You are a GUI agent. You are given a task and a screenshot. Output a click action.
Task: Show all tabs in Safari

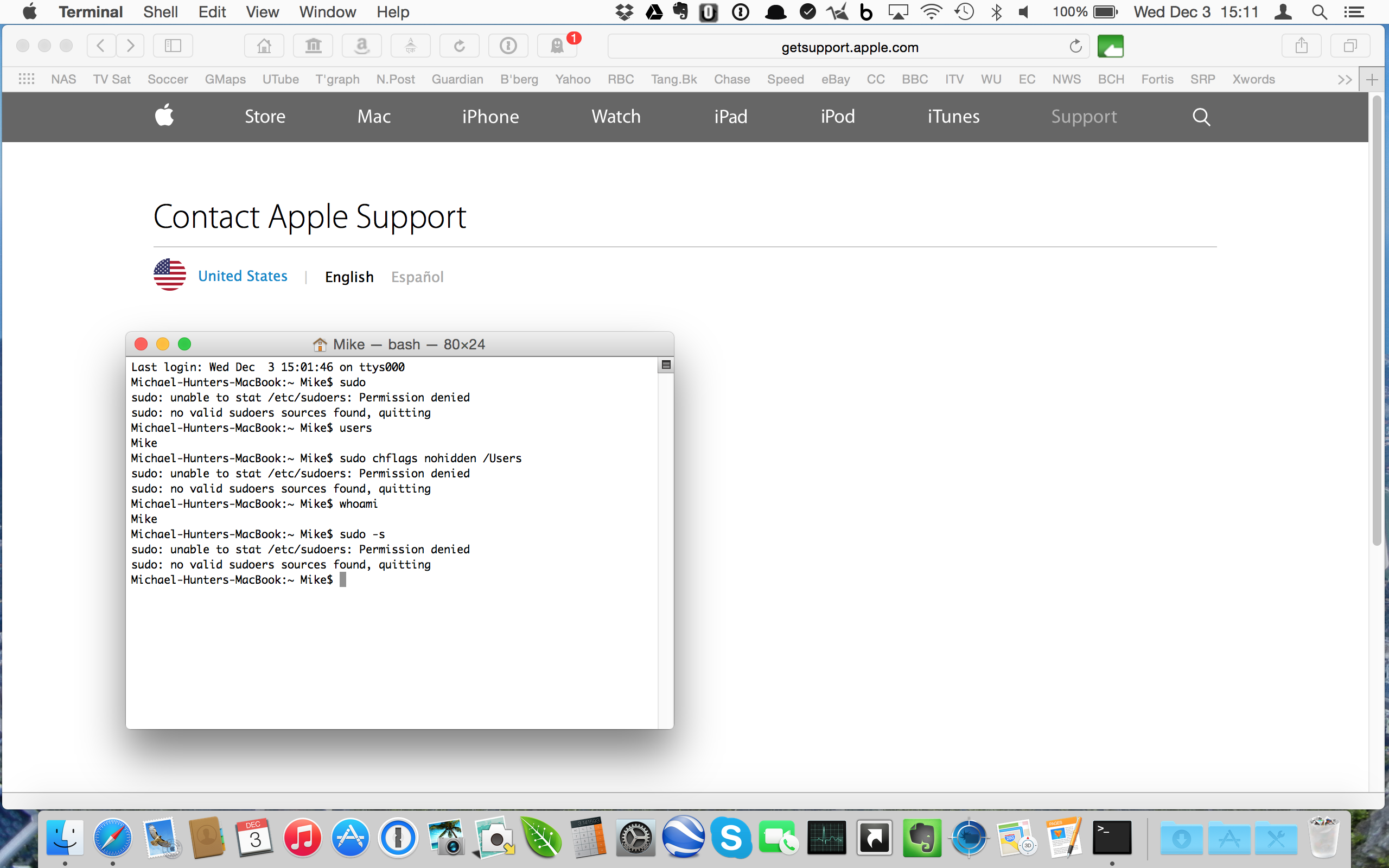tap(1350, 46)
